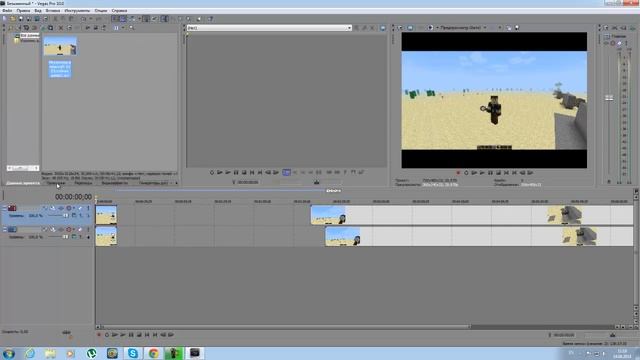Toggle Enable Snapping in the toolbar

(x=115, y=19)
